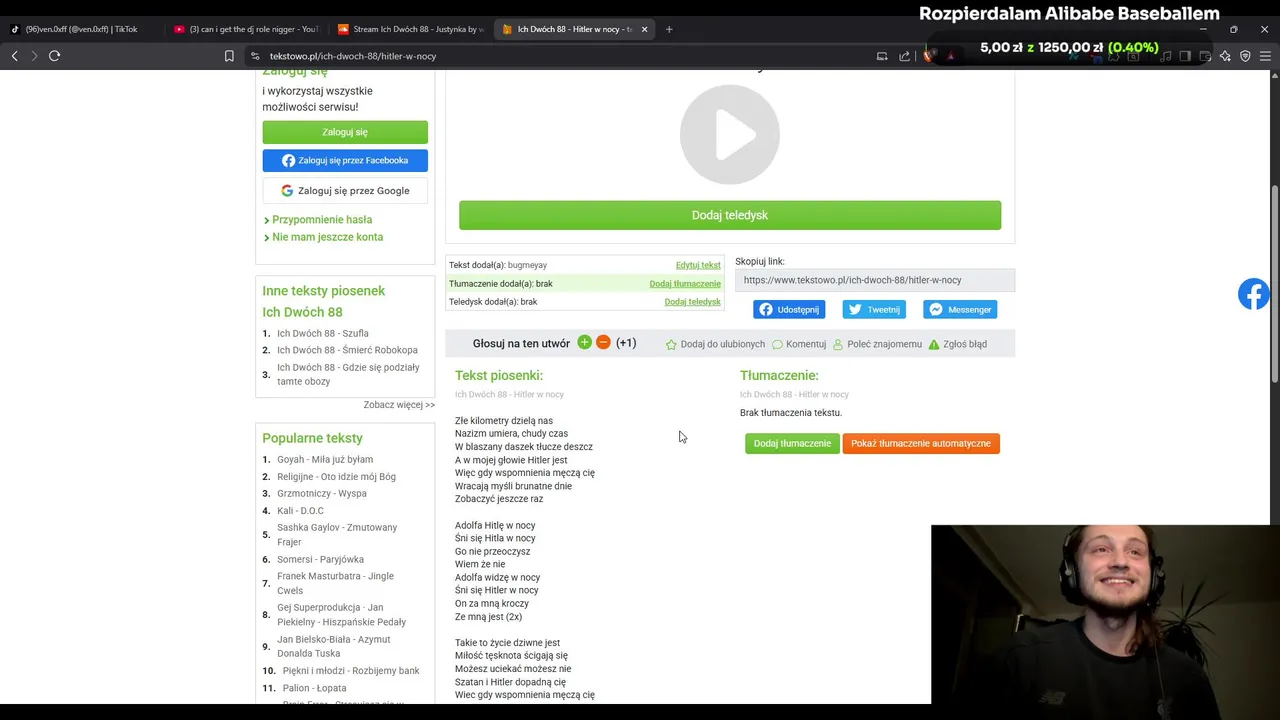Image resolution: width=1280 pixels, height=720 pixels.
Task: Click the VPN shield toolbar icon
Action: (x=1245, y=56)
